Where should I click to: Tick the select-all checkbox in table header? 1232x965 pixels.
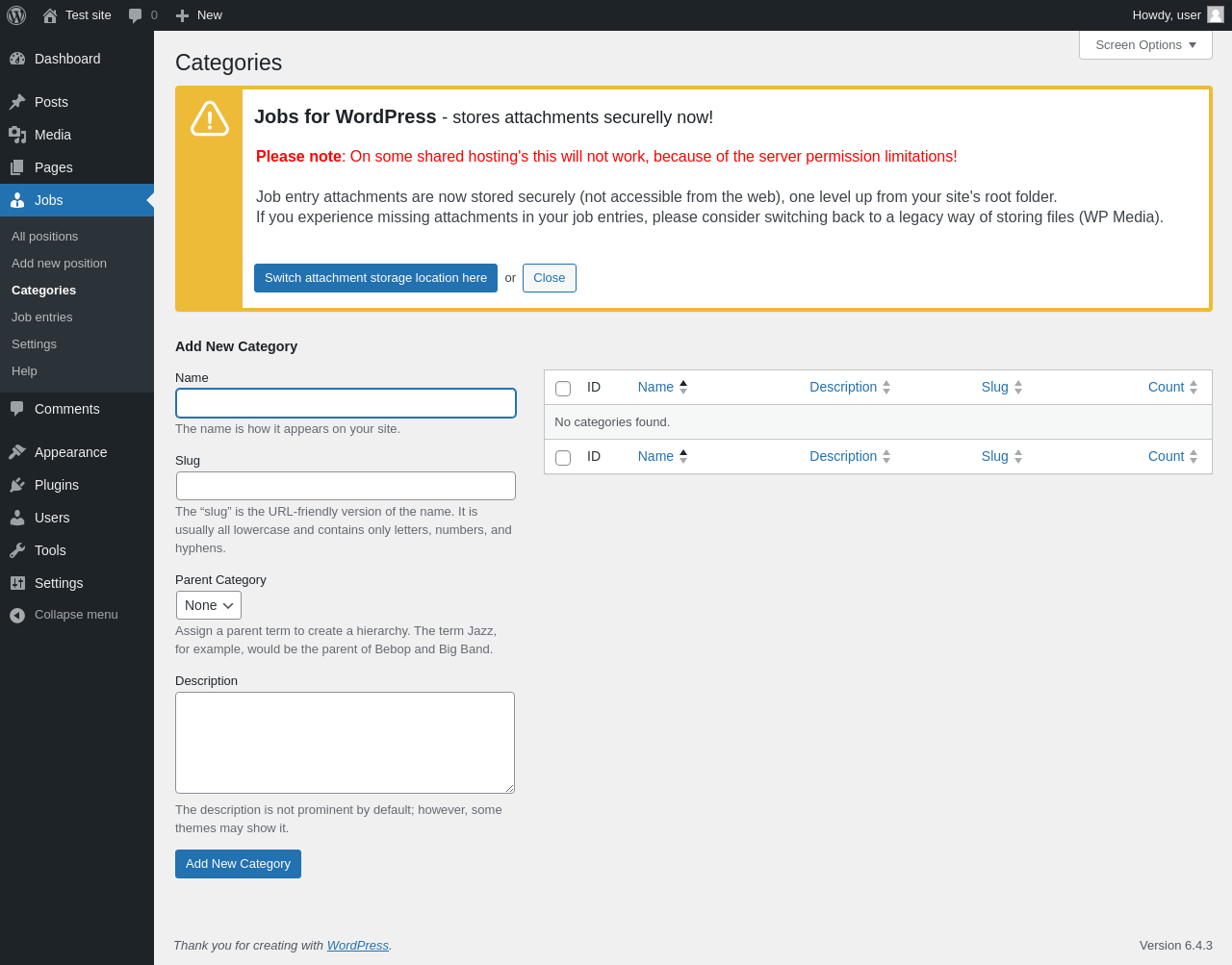pos(563,389)
